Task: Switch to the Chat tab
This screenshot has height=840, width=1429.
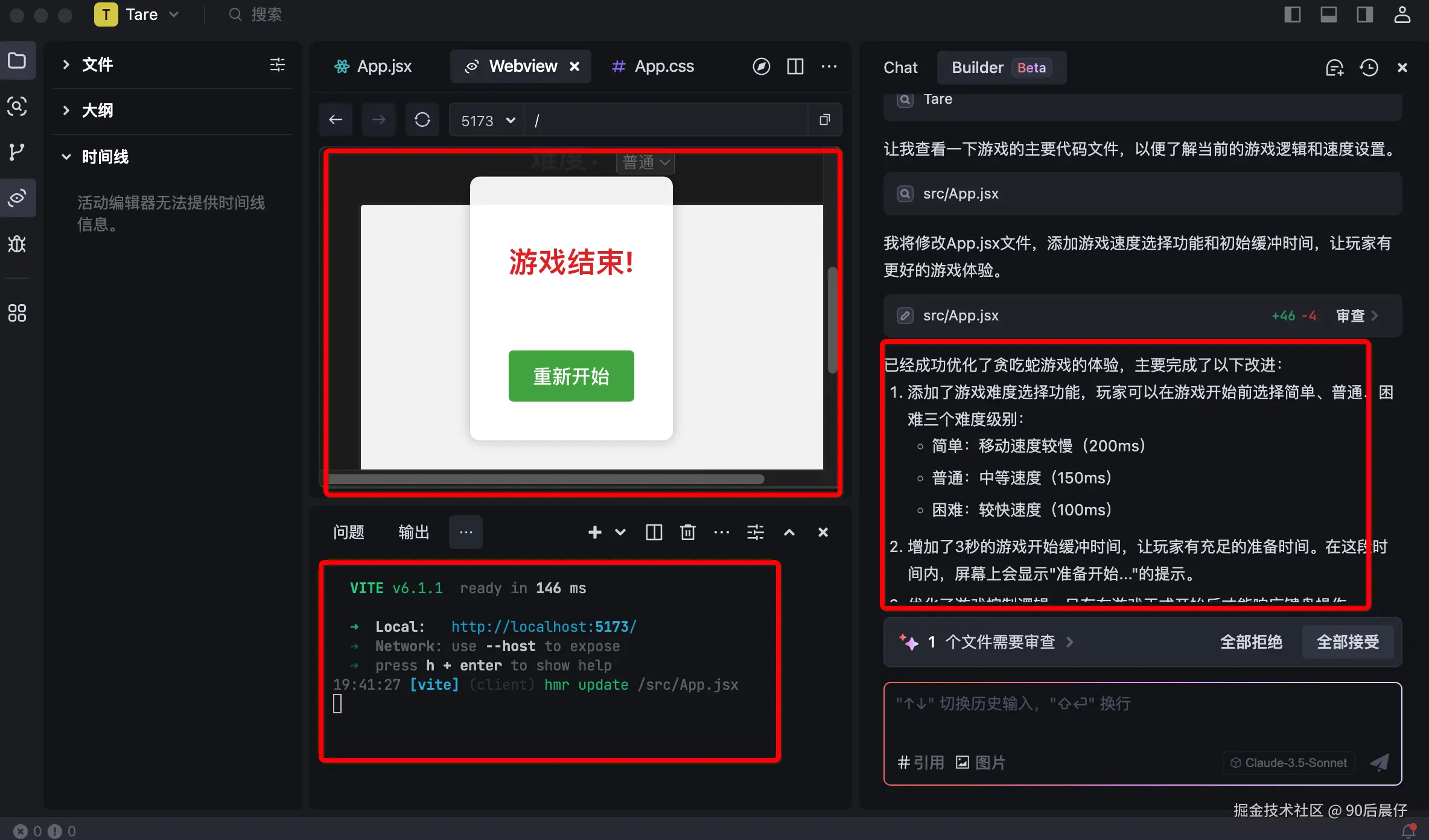Action: pyautogui.click(x=900, y=68)
